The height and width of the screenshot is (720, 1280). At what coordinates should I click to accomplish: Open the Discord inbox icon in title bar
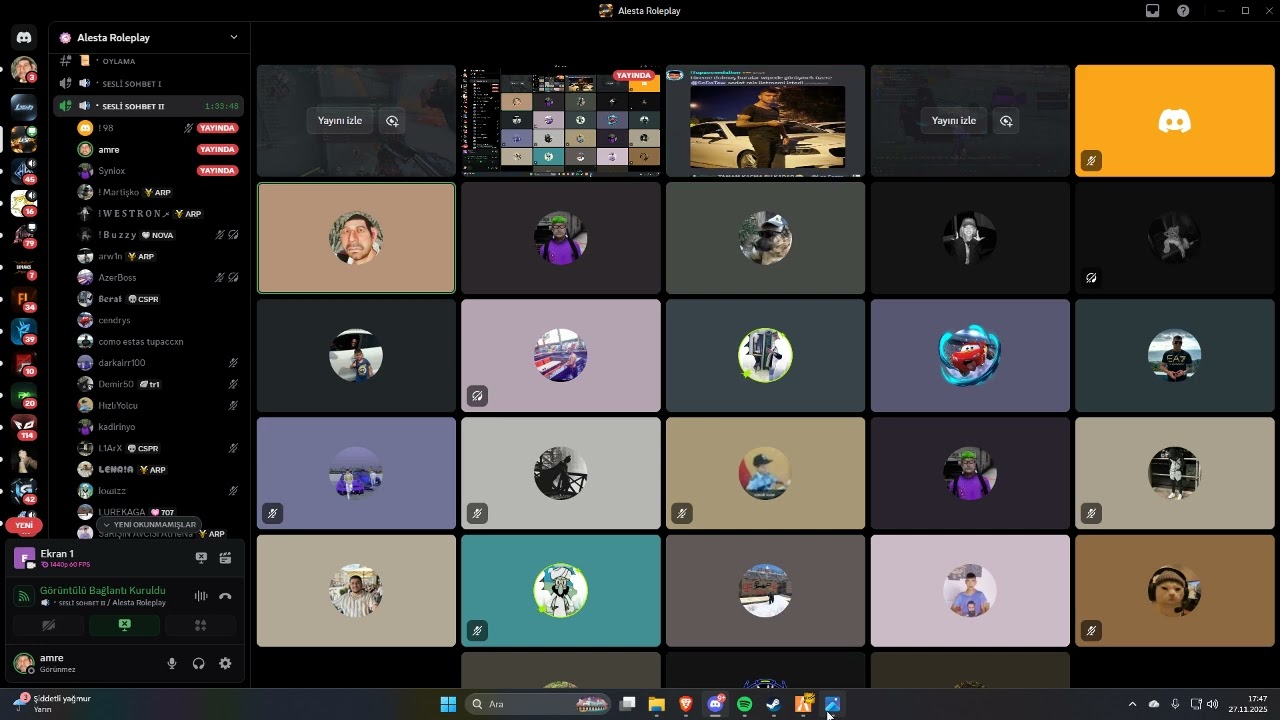pos(1153,11)
